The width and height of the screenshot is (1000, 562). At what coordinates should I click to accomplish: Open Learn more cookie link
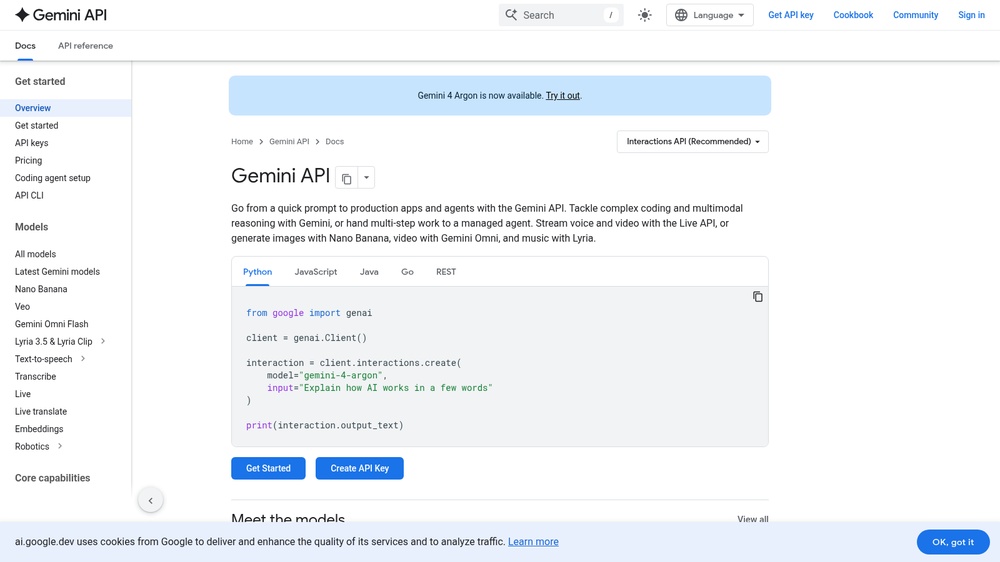pyautogui.click(x=533, y=542)
